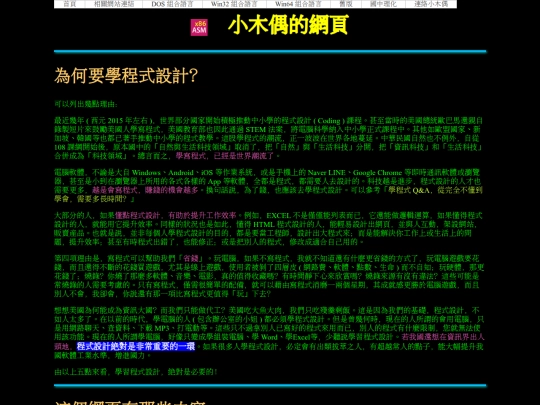Click pink text 越是會寫程式，賺錢的機會越多
This screenshot has height=405, width=540.
coord(145,190)
